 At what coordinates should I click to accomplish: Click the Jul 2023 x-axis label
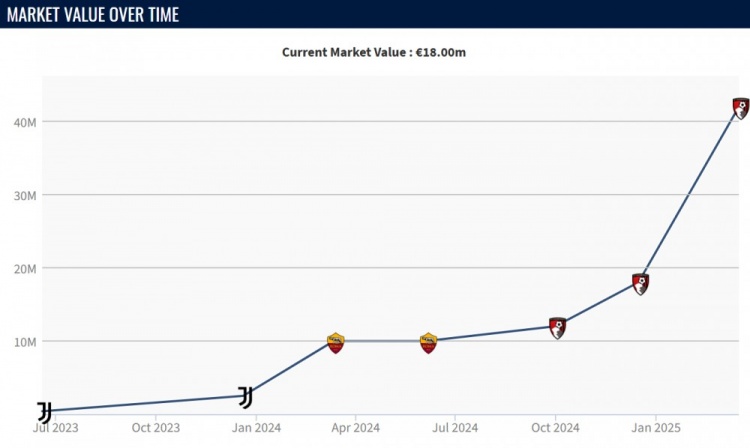55,427
